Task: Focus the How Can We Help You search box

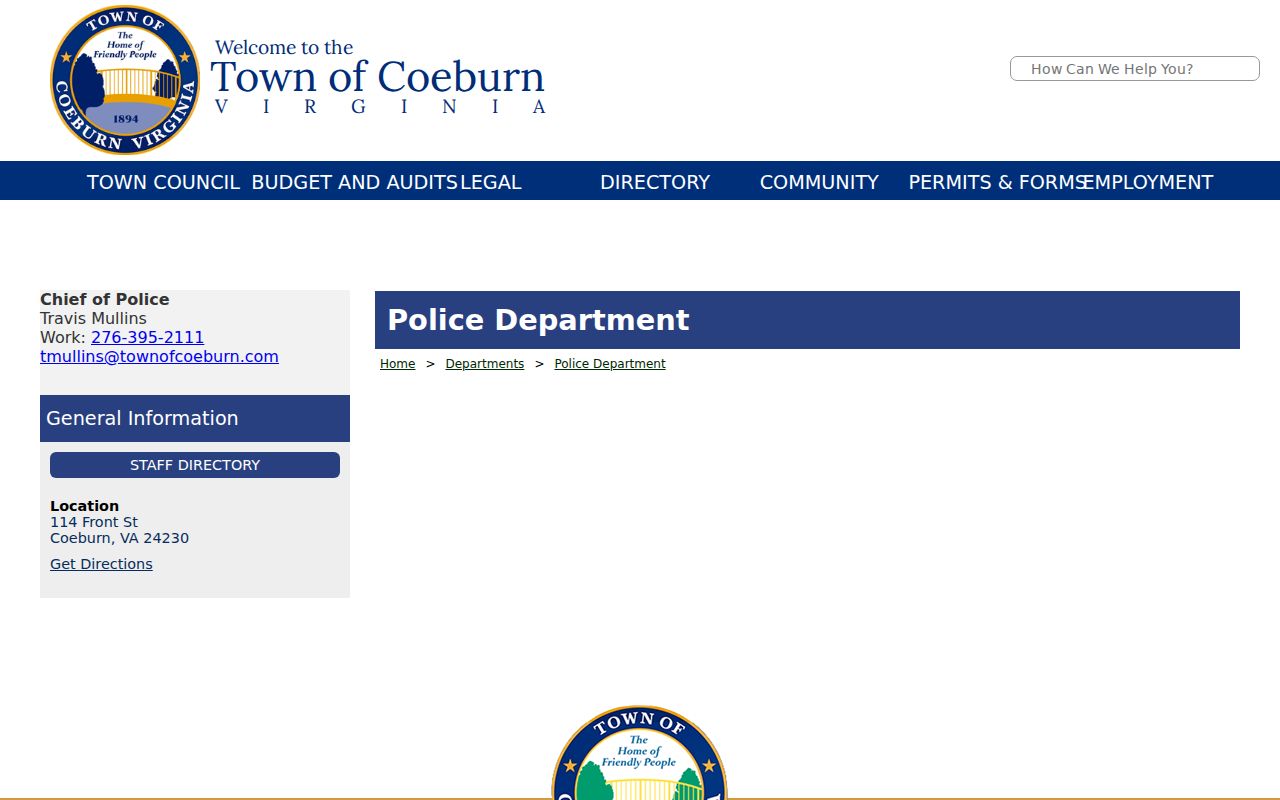Action: click(1134, 69)
